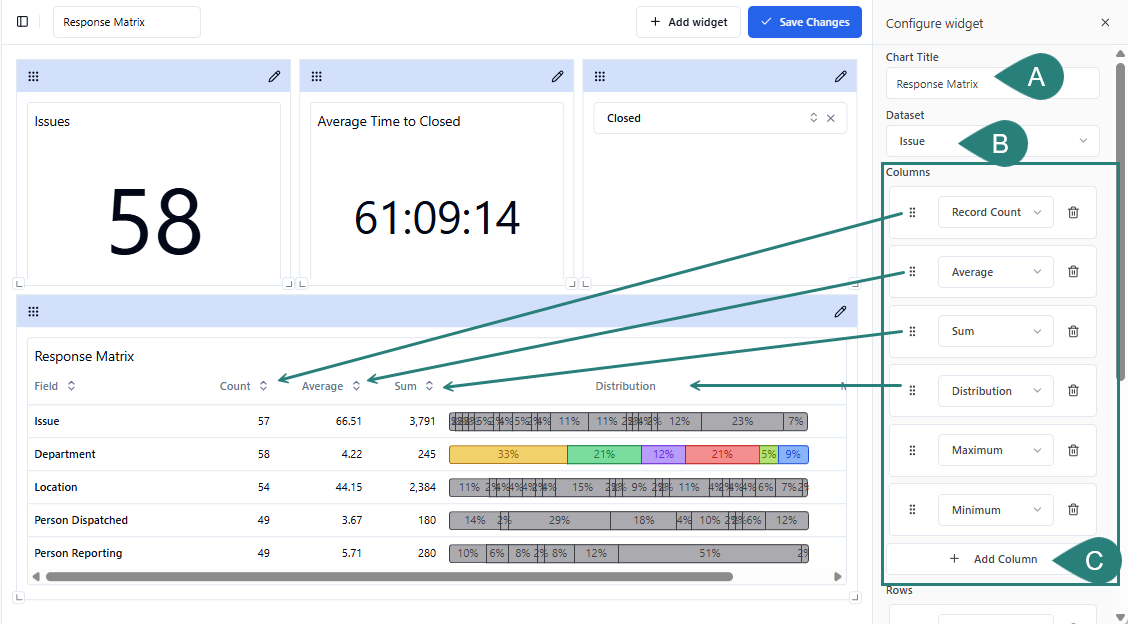Grab the drag handle for Sum column

[912, 332]
